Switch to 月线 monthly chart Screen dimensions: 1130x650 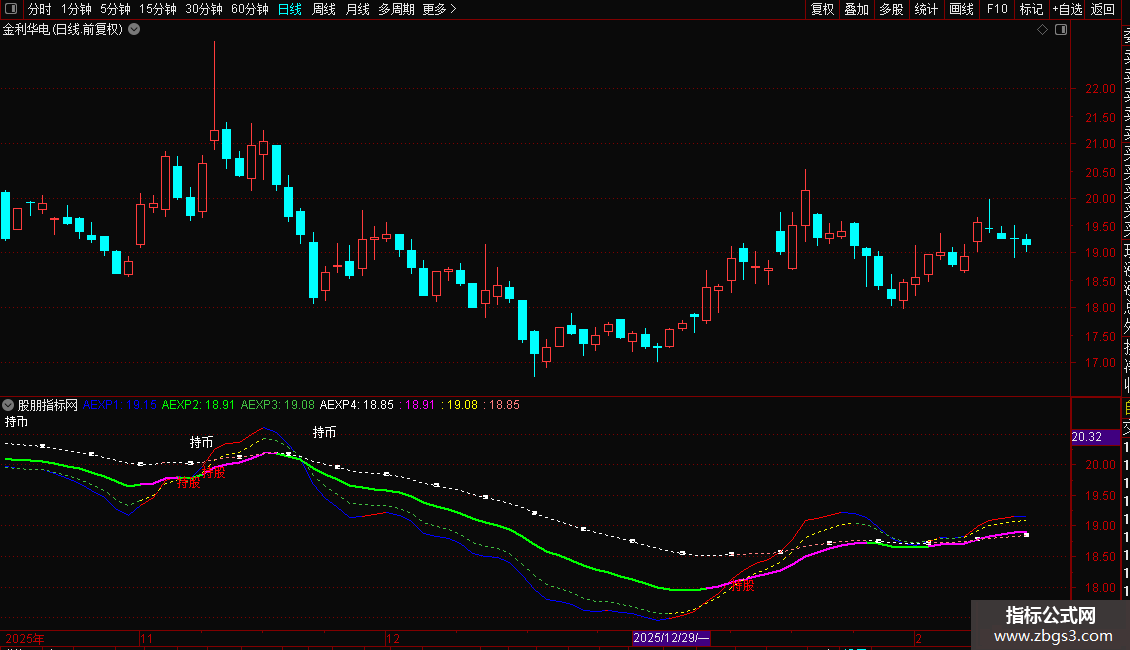point(357,9)
